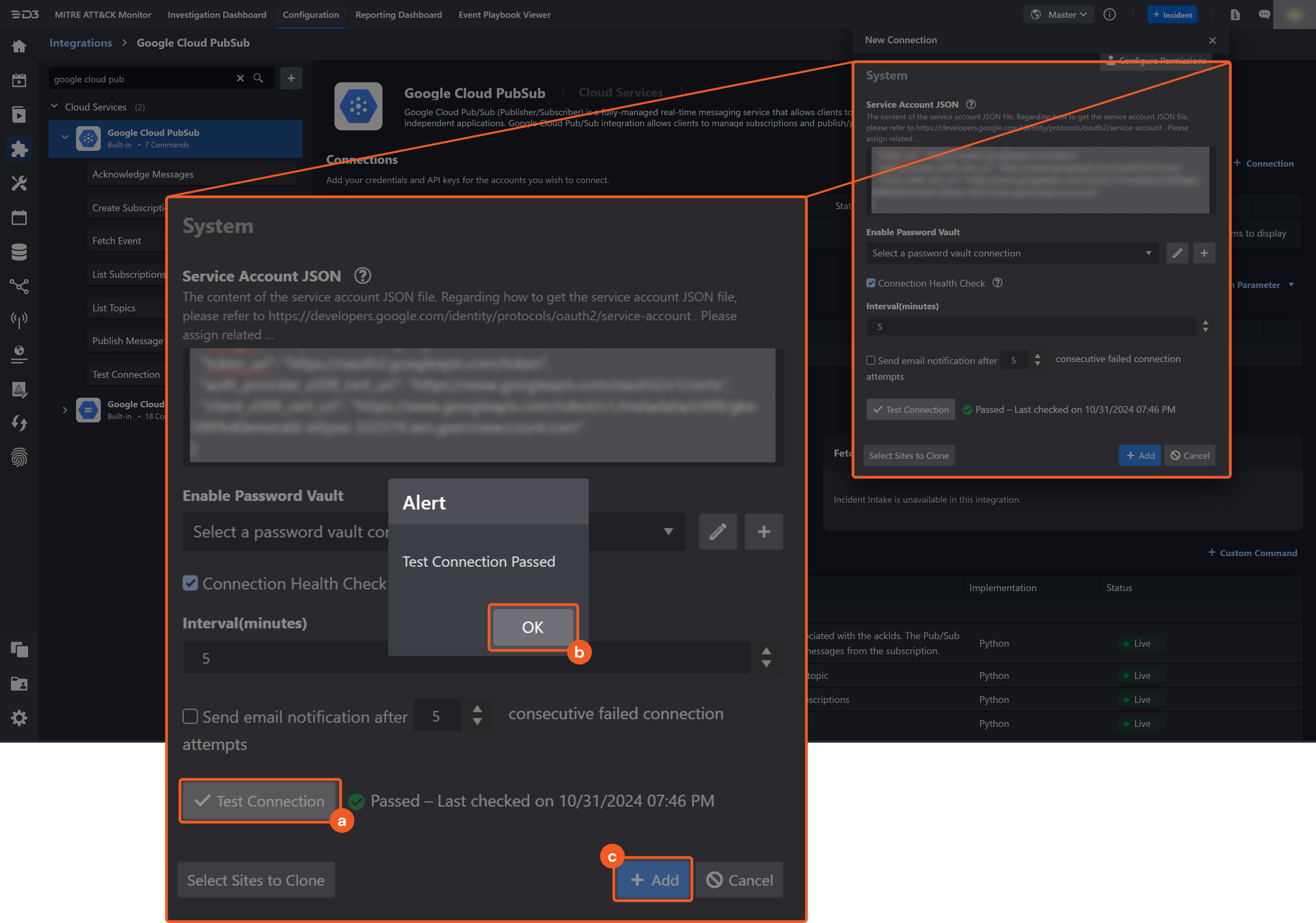Click the Integrations breadcrumb link
Viewport: 1316px width, 923px height.
[x=81, y=43]
